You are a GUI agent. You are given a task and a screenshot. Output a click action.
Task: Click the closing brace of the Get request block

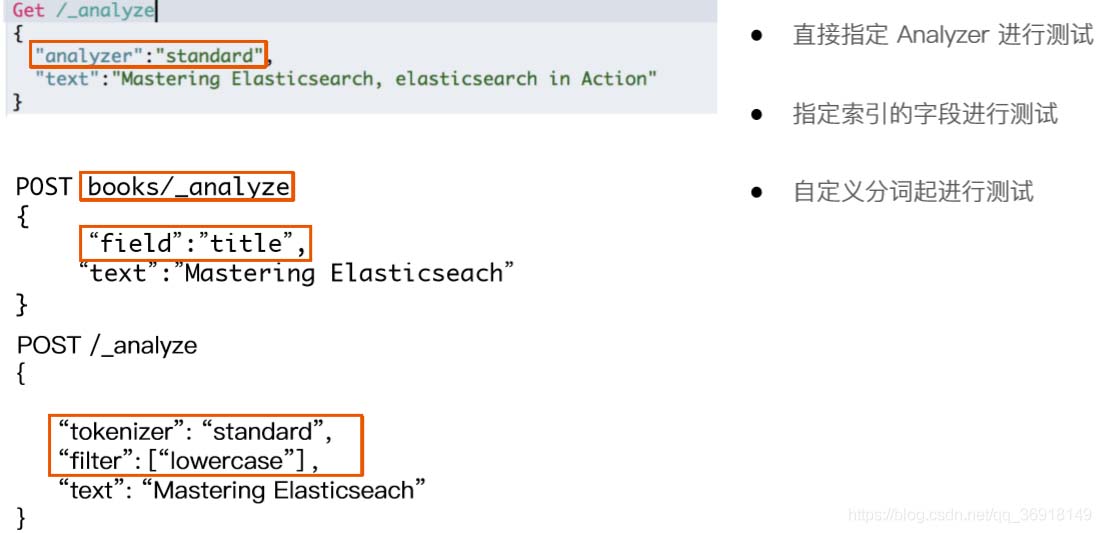point(16,102)
